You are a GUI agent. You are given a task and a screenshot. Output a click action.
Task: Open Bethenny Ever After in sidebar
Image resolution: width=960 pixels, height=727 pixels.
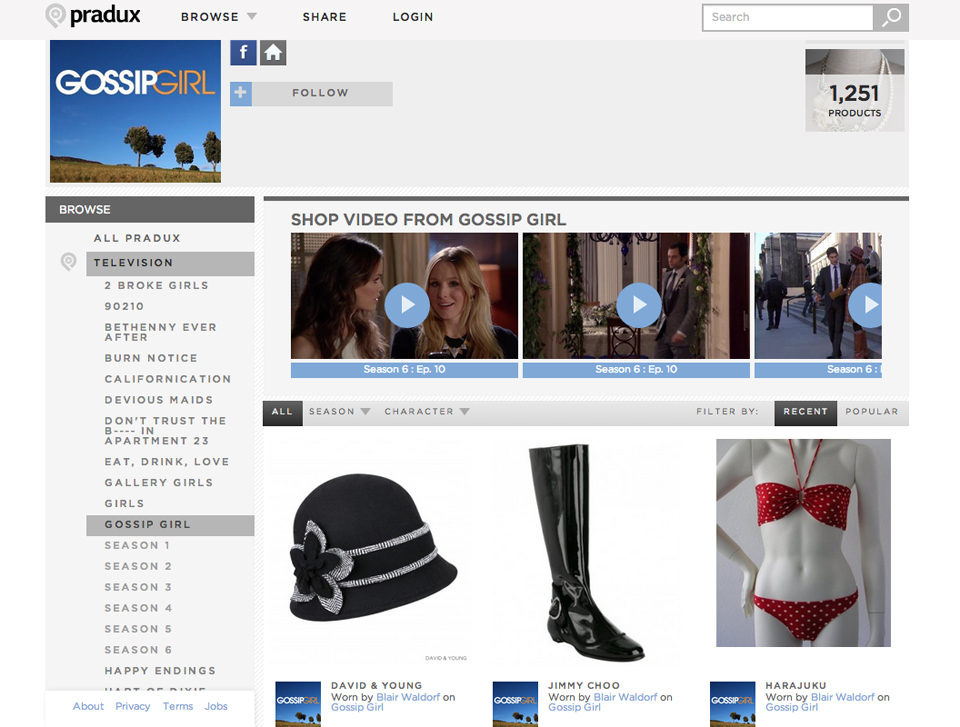tap(160, 332)
